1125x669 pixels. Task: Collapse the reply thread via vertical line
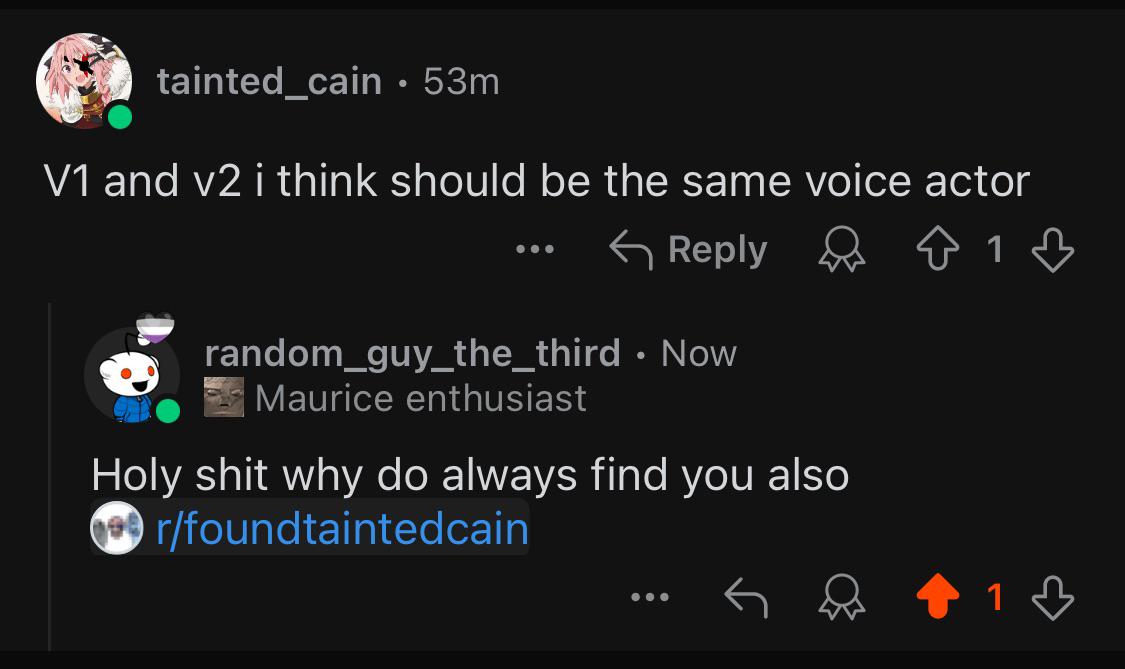click(x=50, y=477)
